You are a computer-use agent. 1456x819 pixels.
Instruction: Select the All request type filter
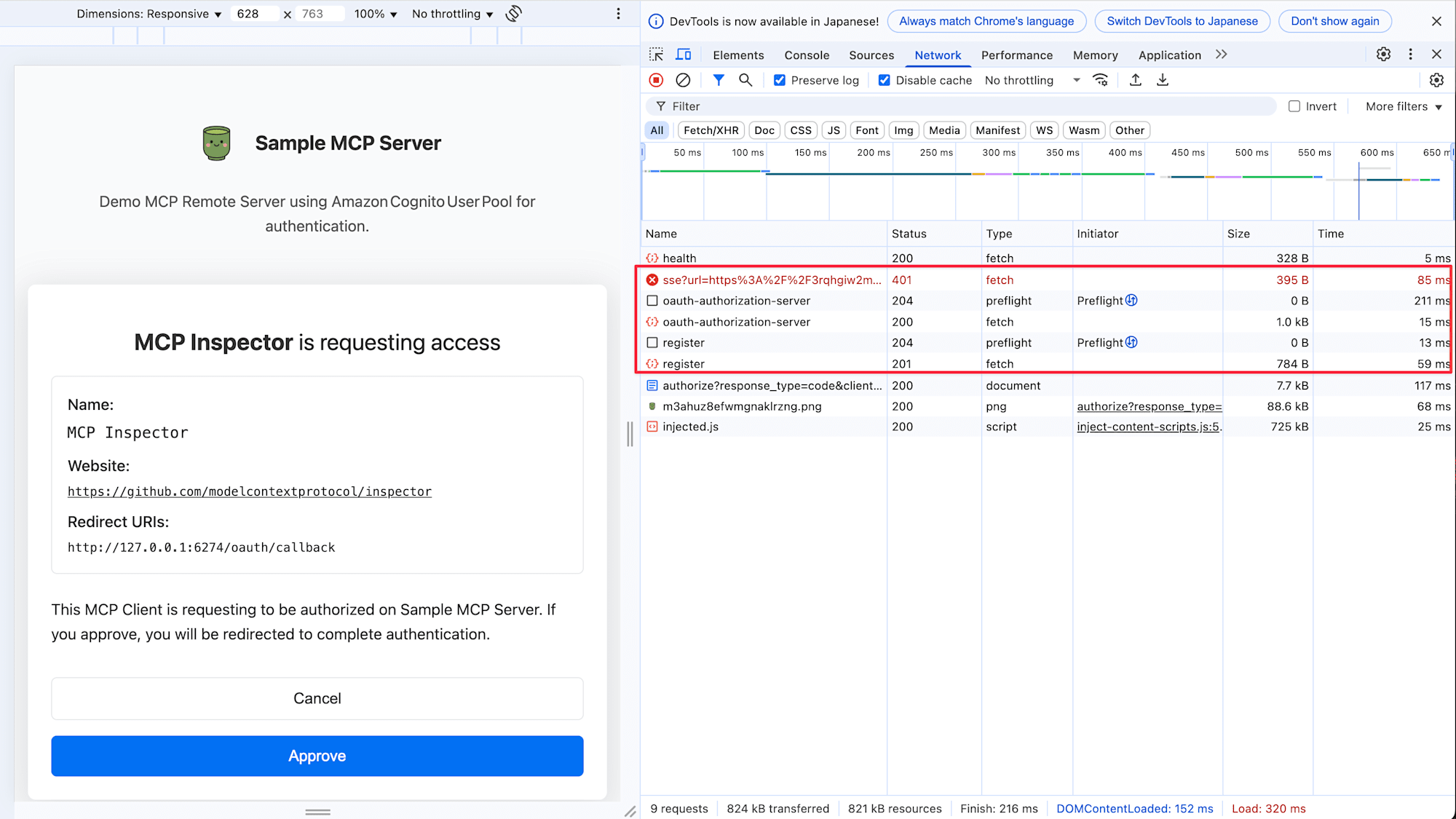(x=657, y=130)
